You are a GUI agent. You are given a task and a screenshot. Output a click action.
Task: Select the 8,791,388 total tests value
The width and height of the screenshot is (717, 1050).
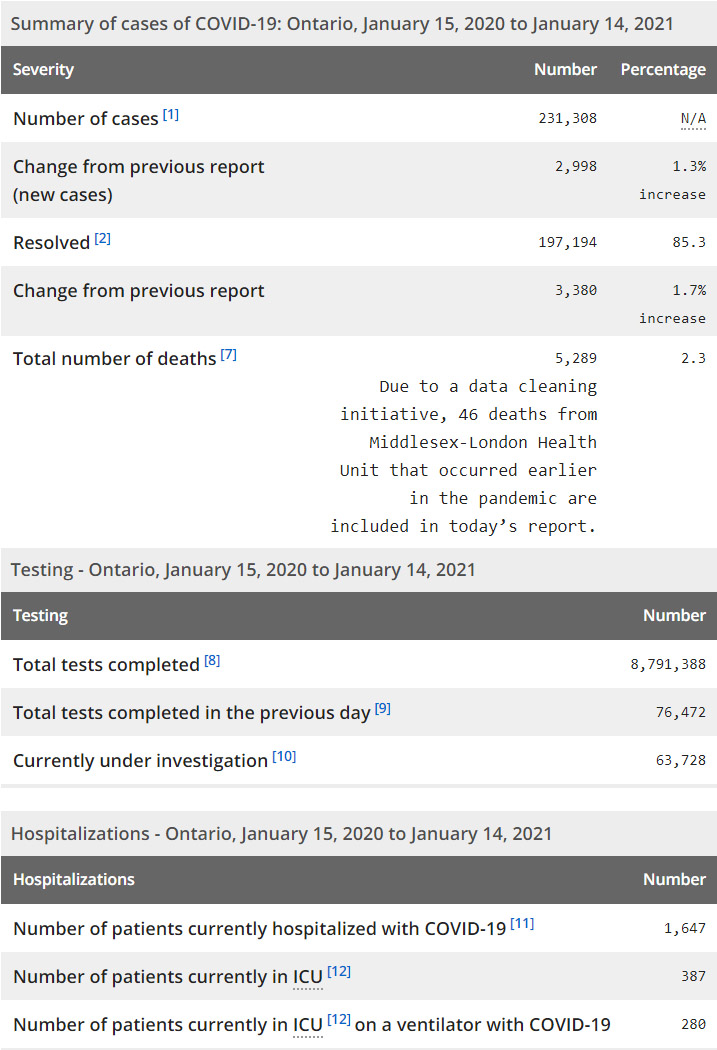[x=664, y=664]
